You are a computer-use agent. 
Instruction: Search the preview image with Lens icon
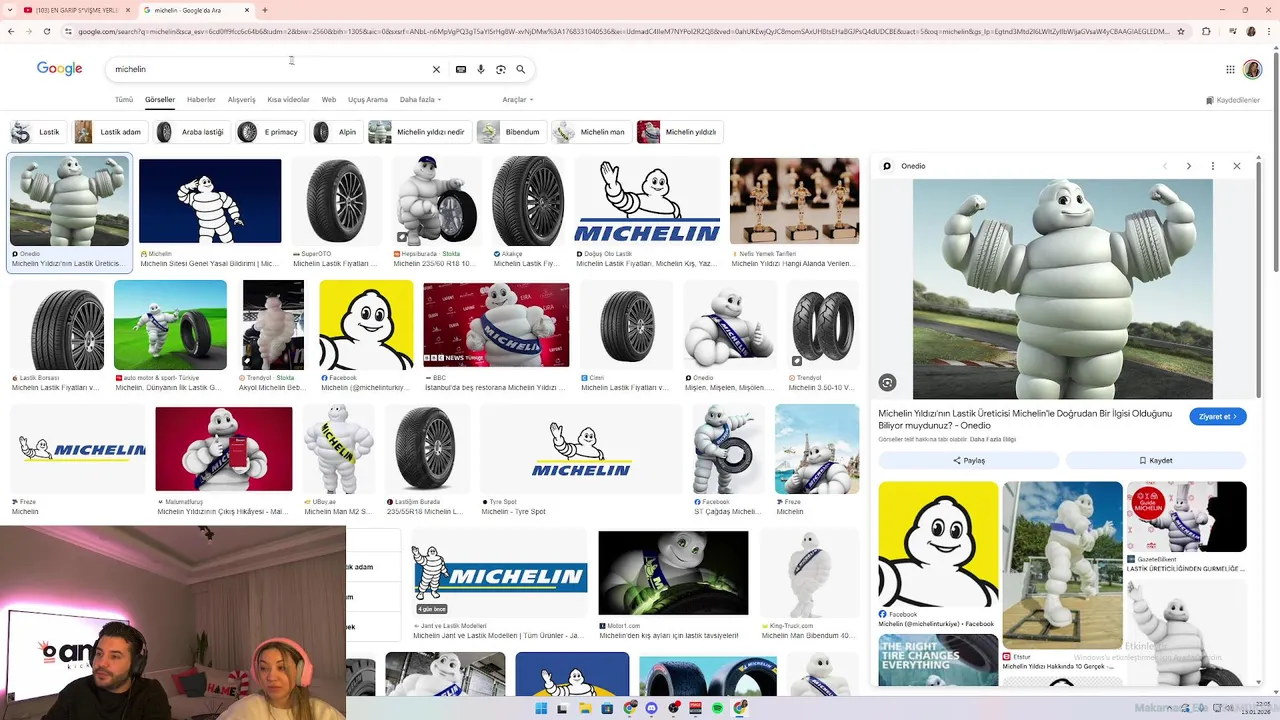(x=887, y=383)
